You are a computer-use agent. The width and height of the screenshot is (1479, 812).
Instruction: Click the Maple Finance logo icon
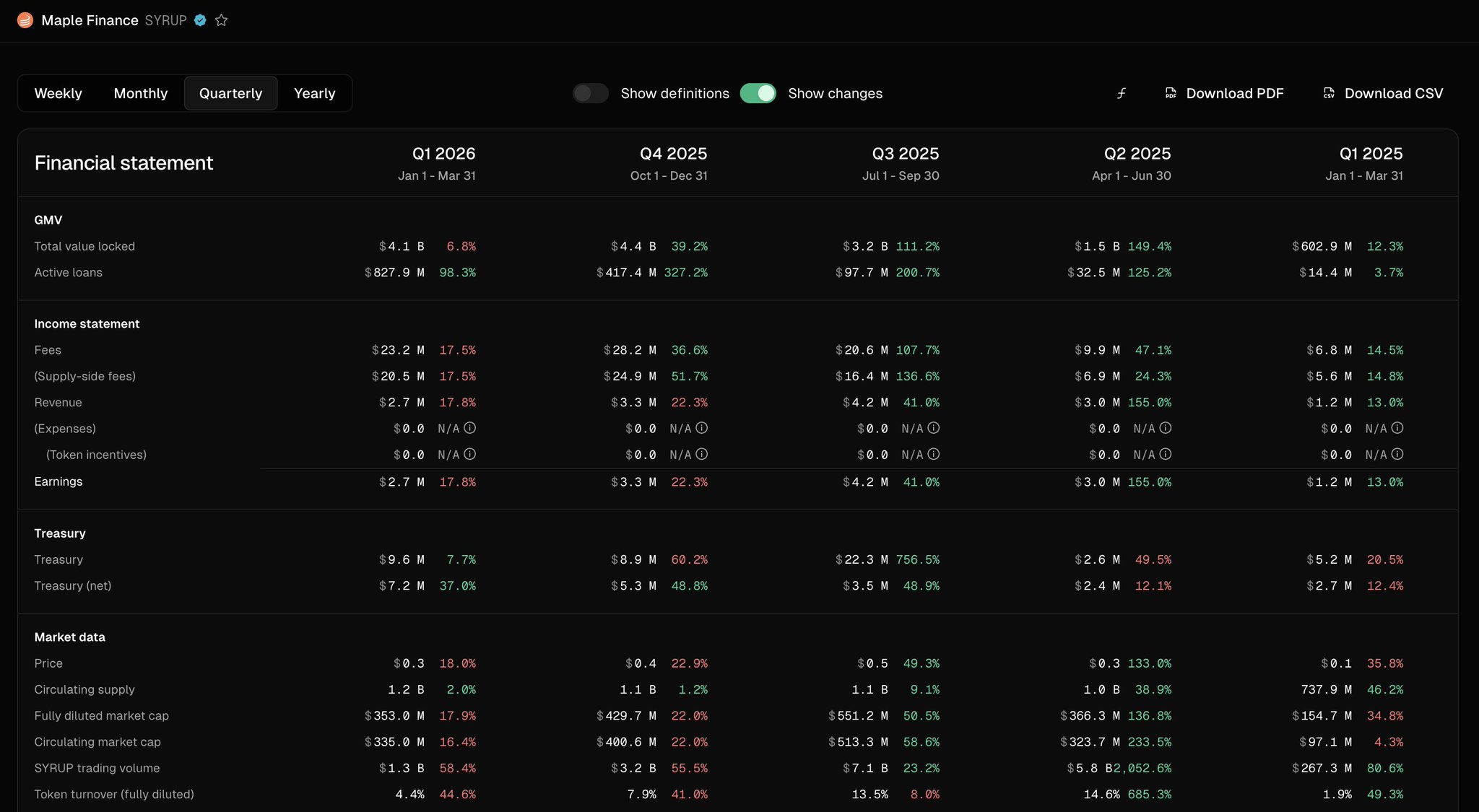(25, 20)
